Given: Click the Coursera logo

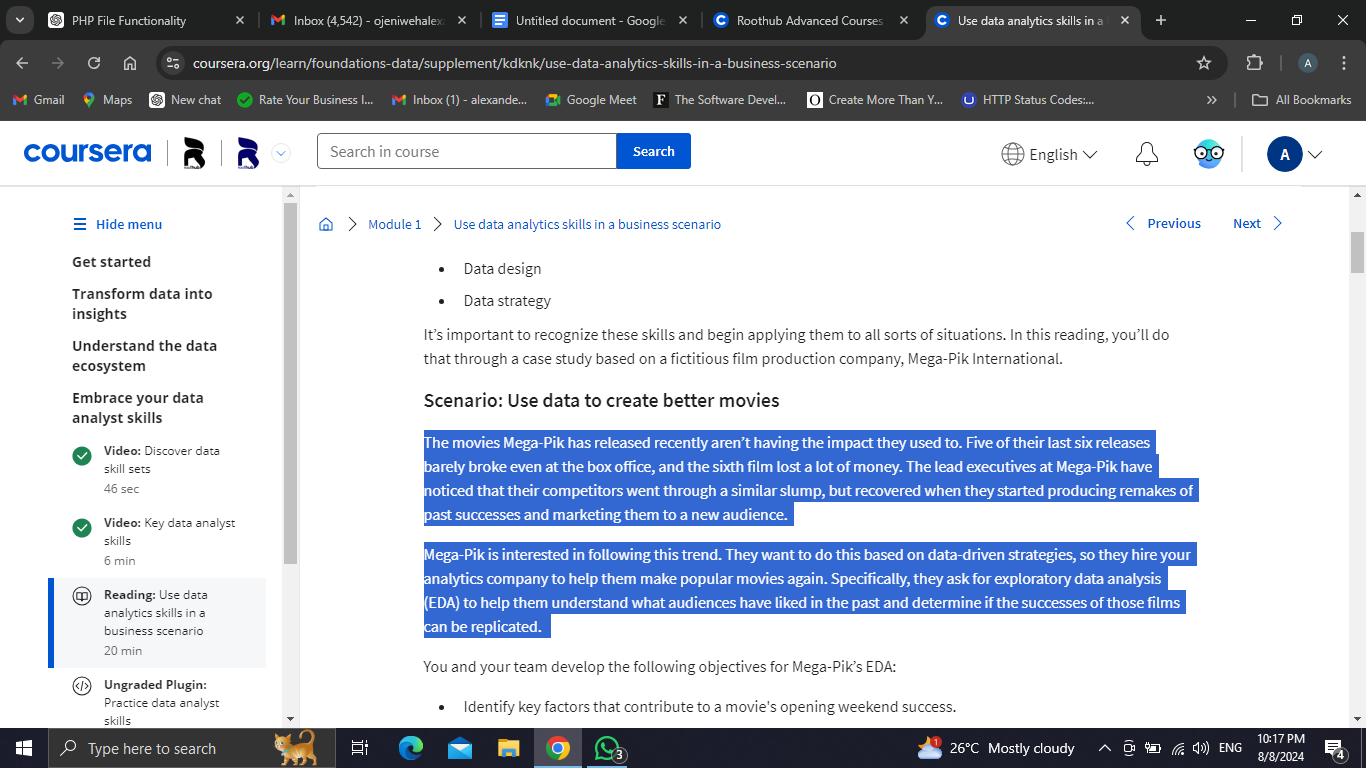Looking at the screenshot, I should tap(87, 152).
